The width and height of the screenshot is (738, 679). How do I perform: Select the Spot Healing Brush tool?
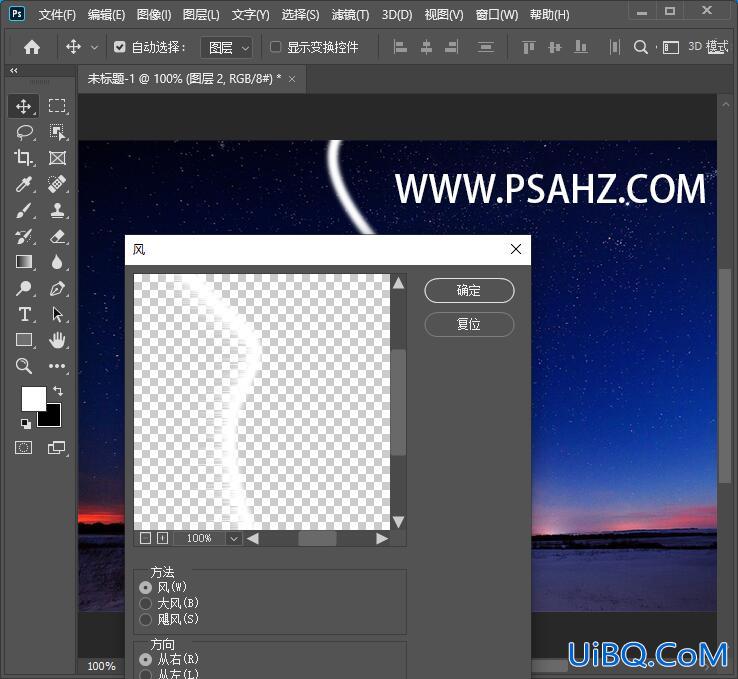coord(57,184)
